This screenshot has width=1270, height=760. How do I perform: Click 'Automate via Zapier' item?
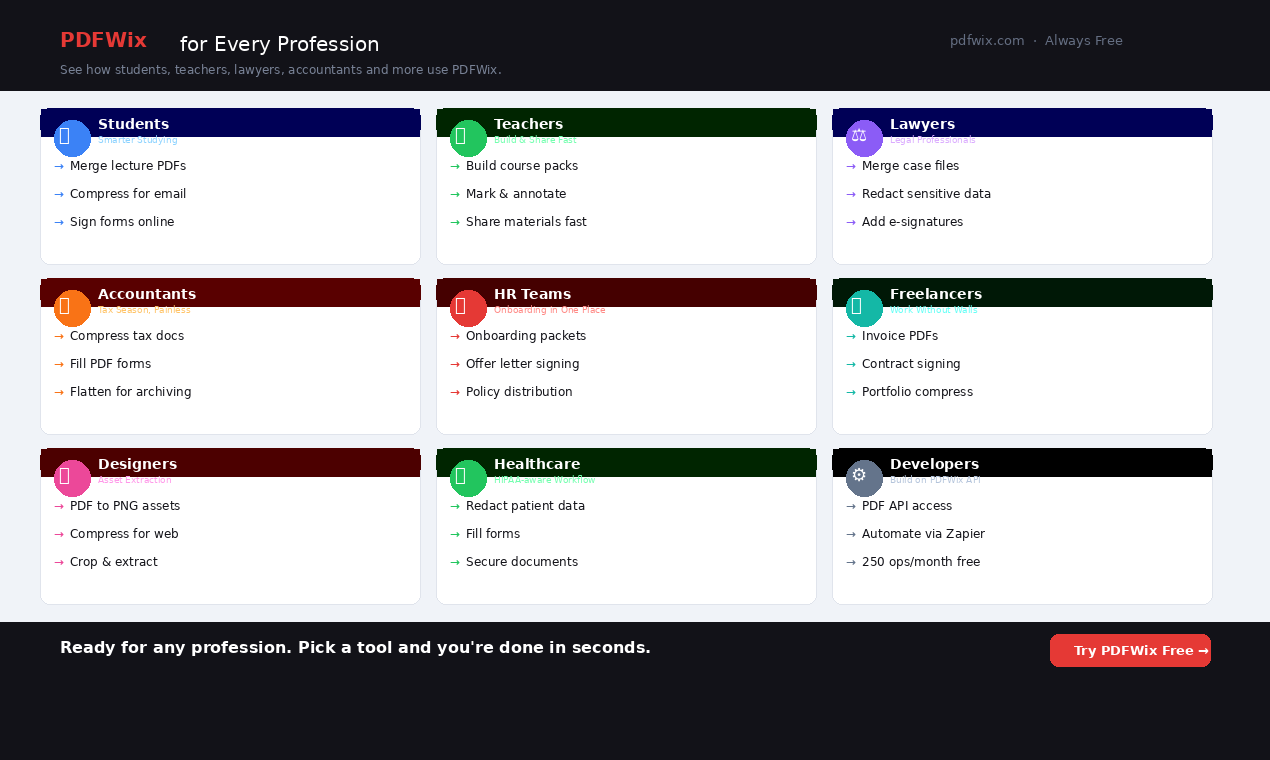pos(923,534)
